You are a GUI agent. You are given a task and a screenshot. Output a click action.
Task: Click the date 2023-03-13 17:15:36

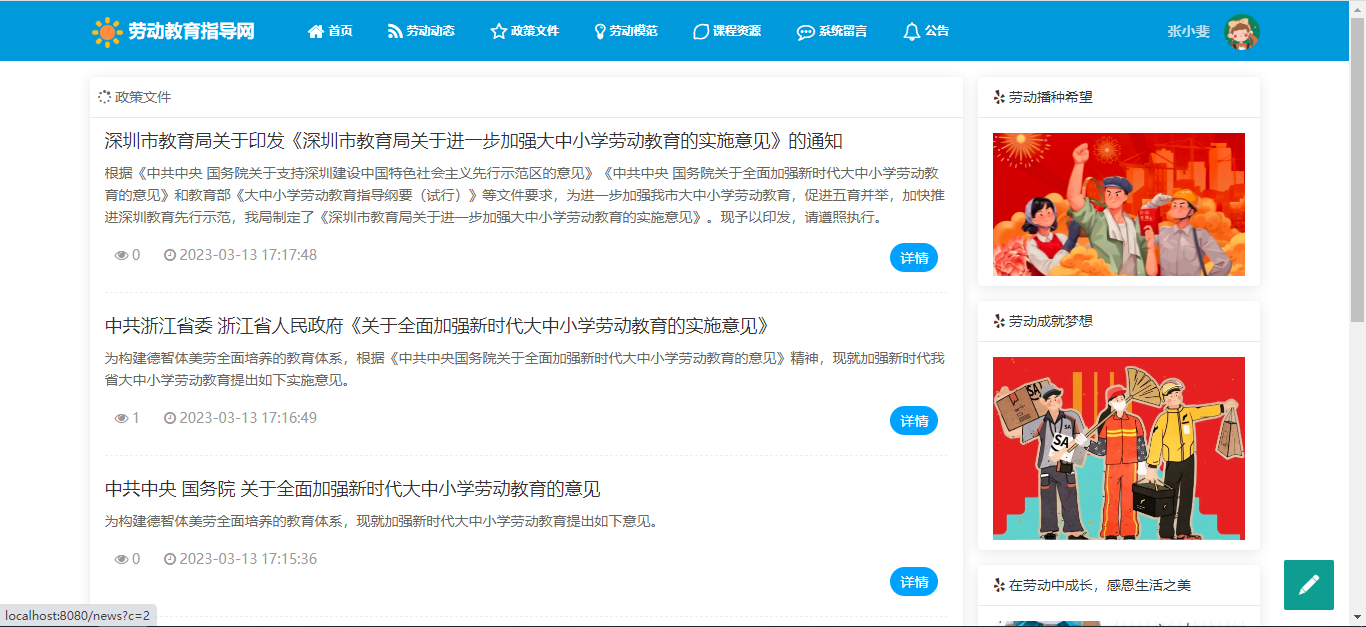tap(248, 559)
